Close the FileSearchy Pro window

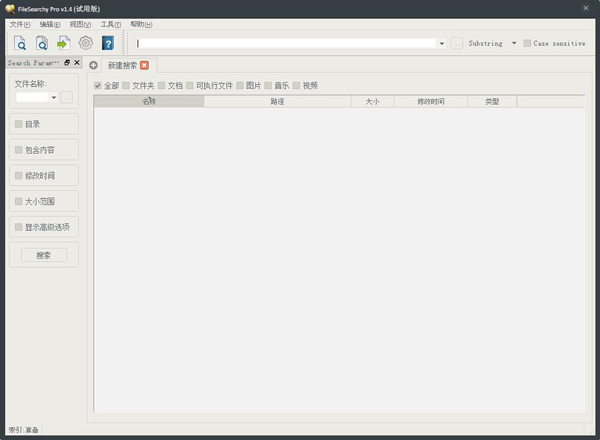pyautogui.click(x=586, y=8)
